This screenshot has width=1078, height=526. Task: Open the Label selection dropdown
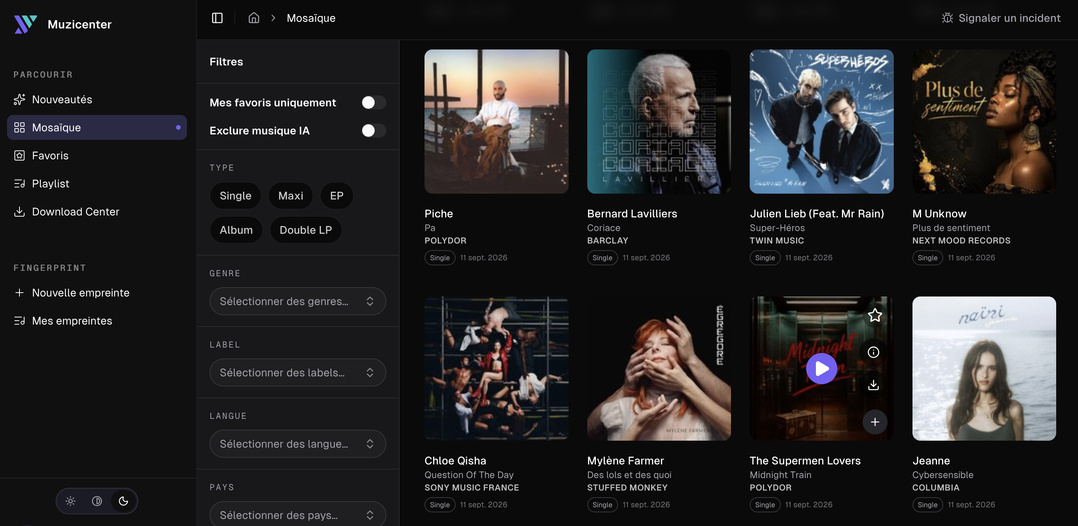pyautogui.click(x=298, y=373)
